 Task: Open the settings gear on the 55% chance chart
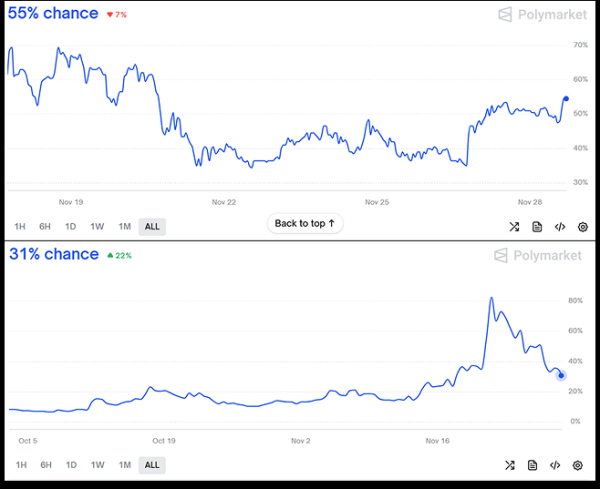click(x=583, y=227)
